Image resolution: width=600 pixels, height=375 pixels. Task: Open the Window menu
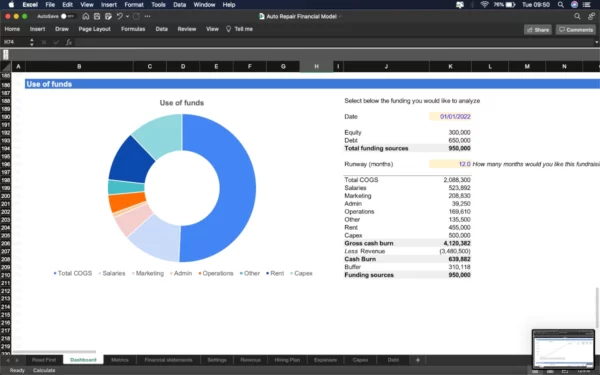[204, 5]
